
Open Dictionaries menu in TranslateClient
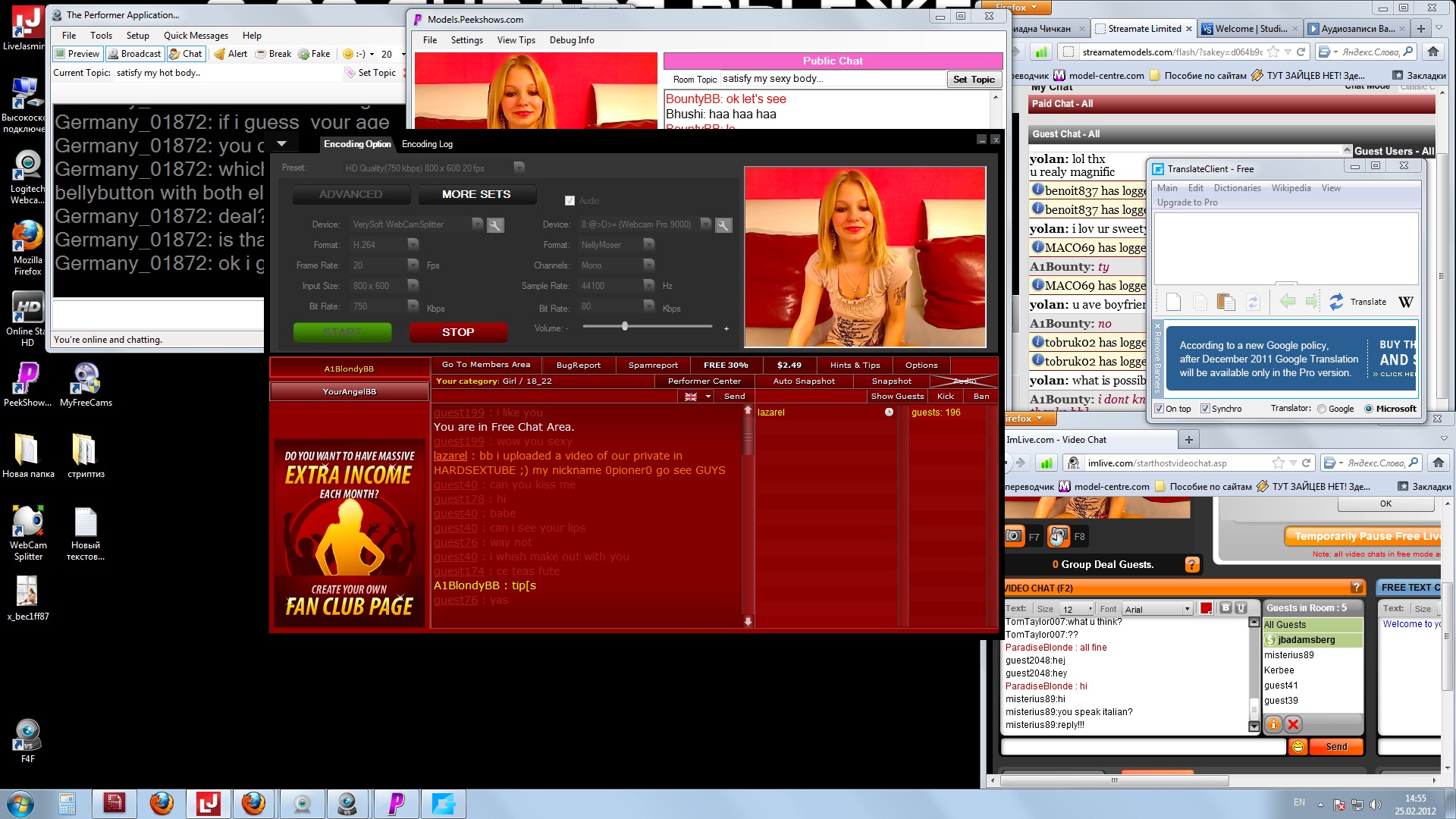coord(1237,188)
